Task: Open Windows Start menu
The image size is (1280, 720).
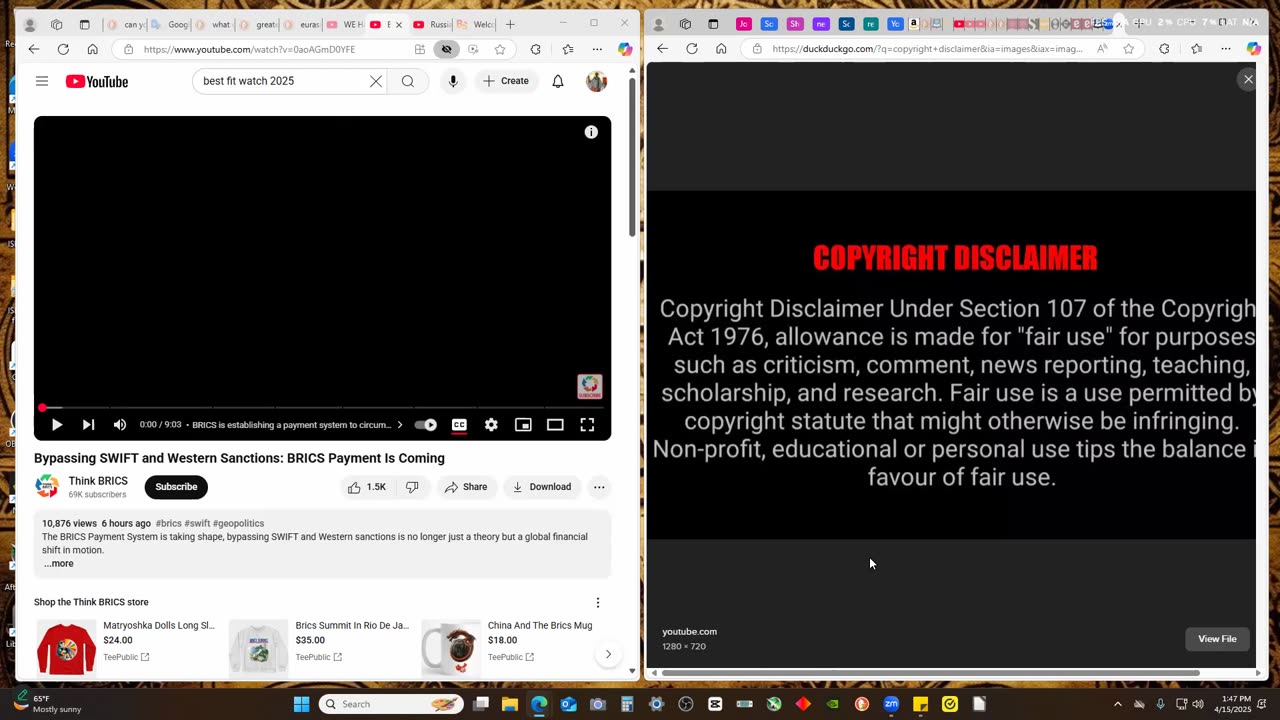Action: [x=301, y=704]
